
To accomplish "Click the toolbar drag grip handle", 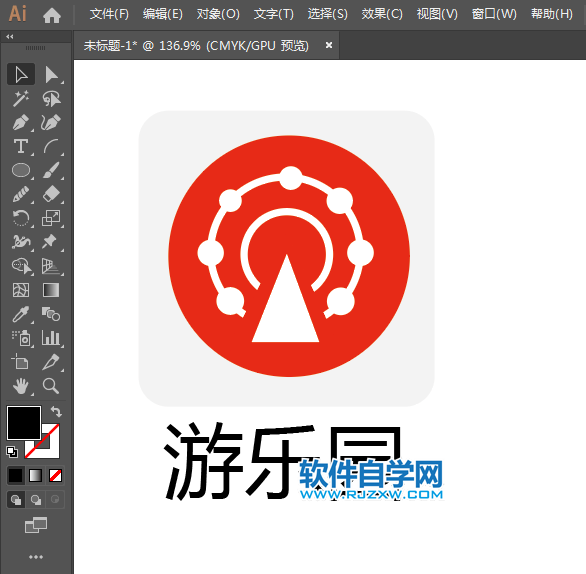I will click(x=36, y=48).
